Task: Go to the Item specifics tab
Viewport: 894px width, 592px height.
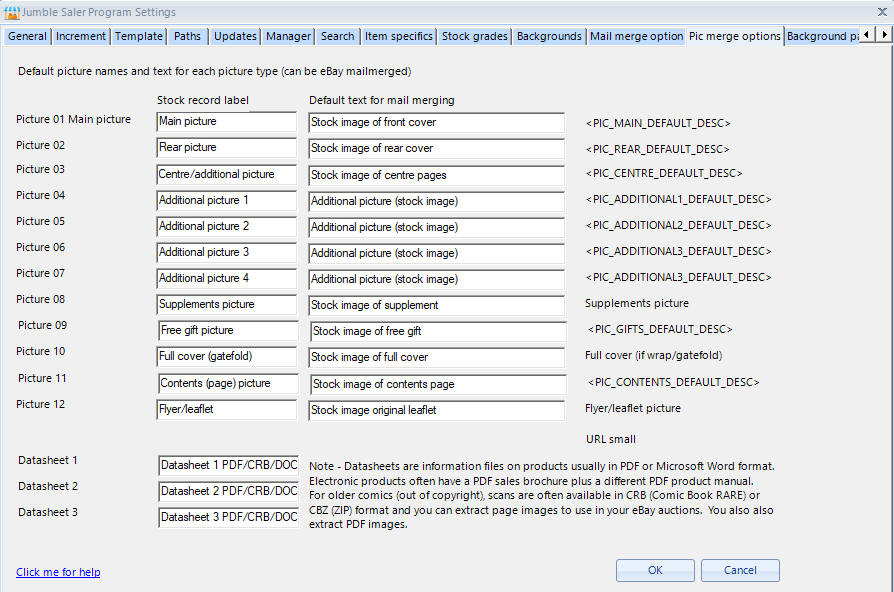Action: coord(399,36)
